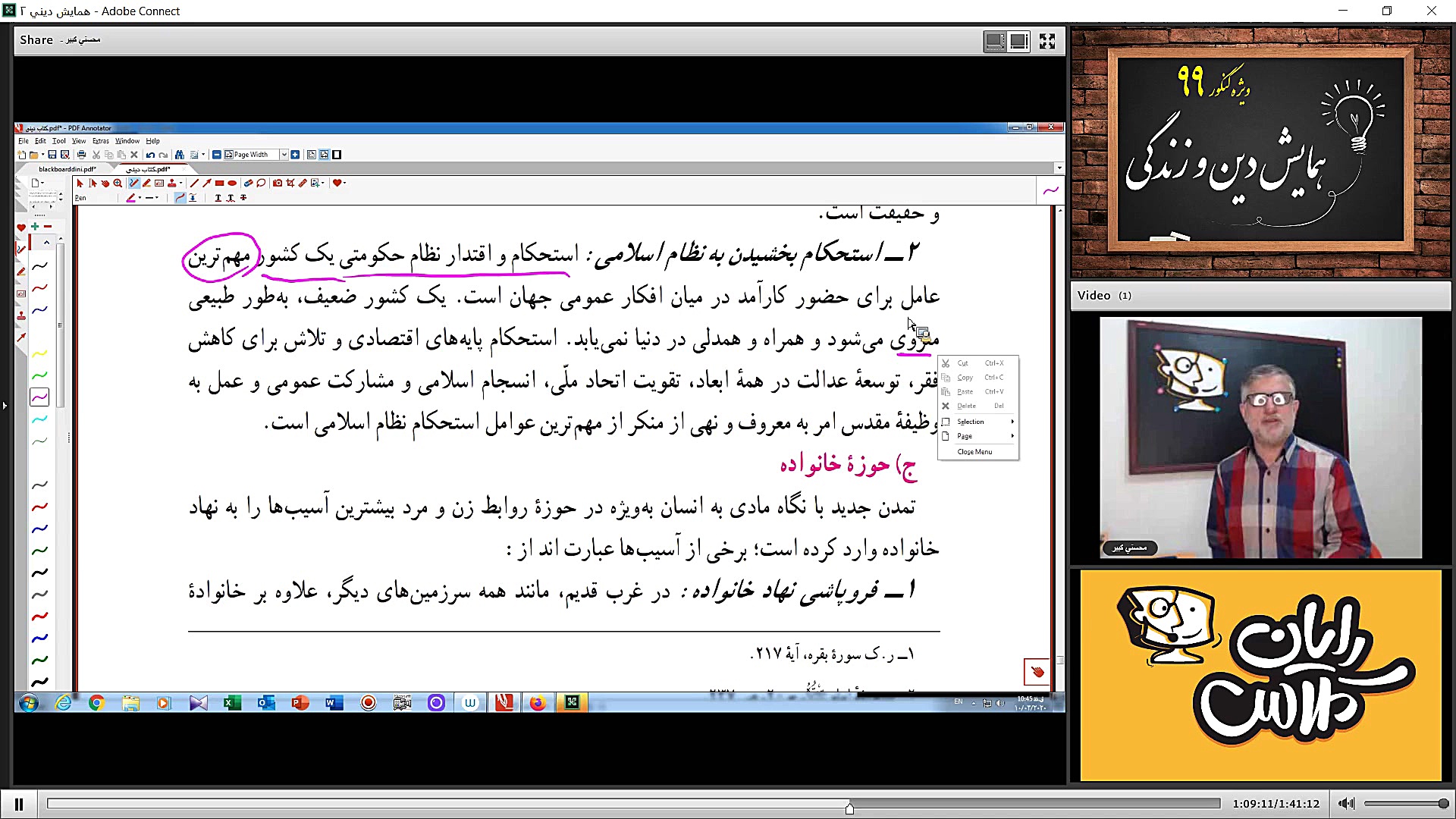Select the Ellipse drawing tool
Viewport: 1456px width, 819px height.
233,183
